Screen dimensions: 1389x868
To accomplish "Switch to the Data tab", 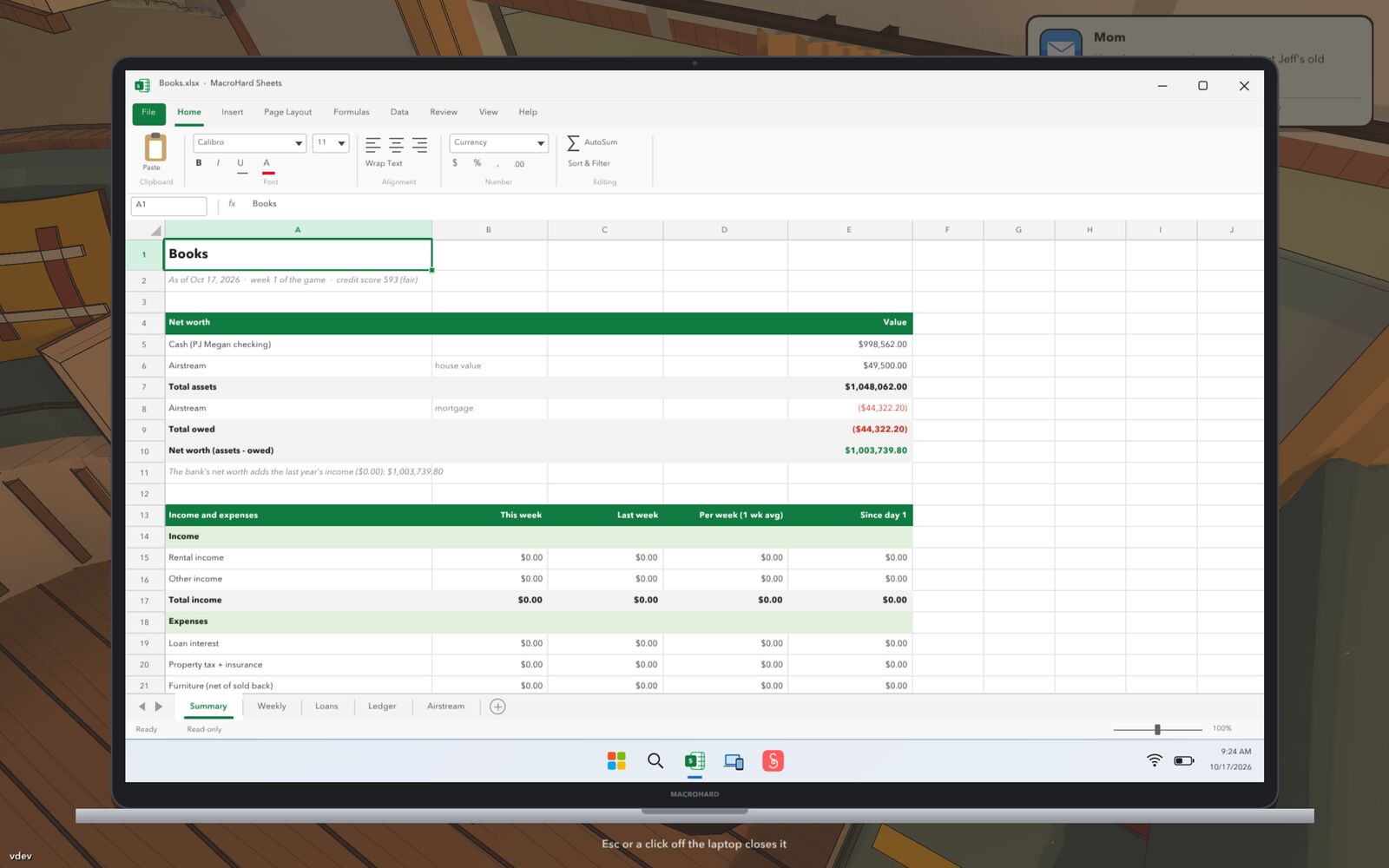I will (x=399, y=112).
